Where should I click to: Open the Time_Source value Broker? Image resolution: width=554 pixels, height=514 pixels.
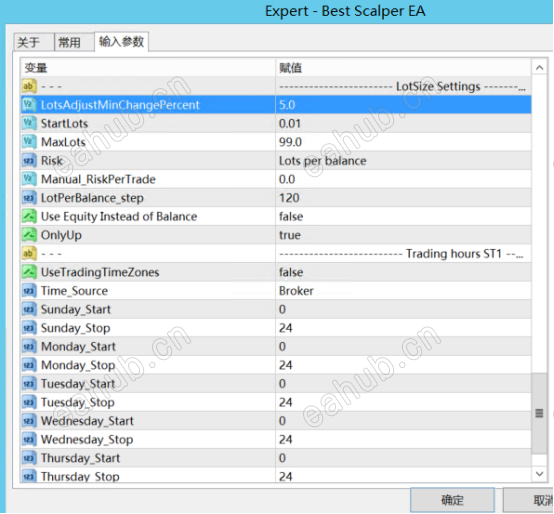[x=403, y=291]
